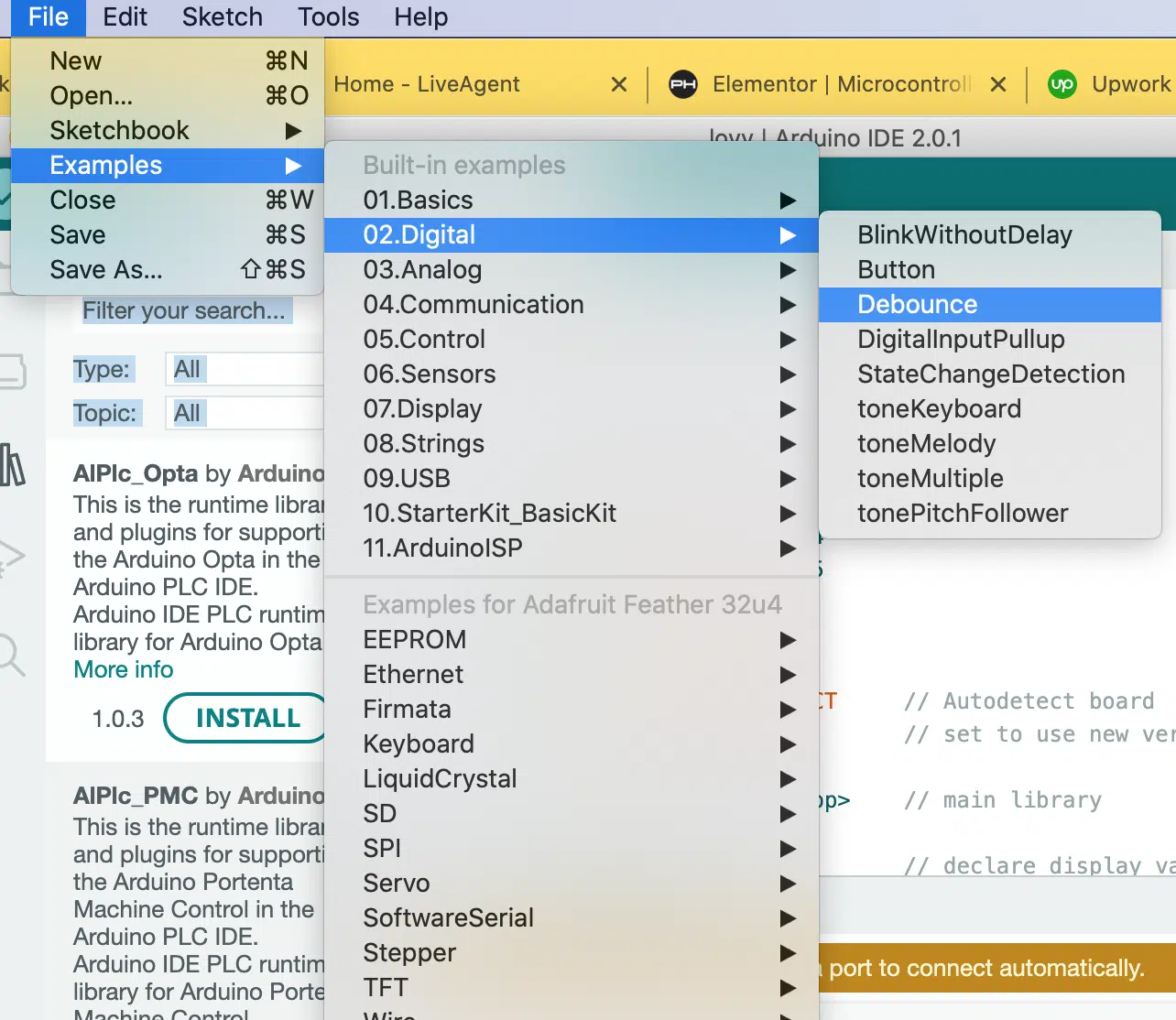1176x1020 pixels.
Task: Open the Library Manager sidebar icon
Action: pos(13,464)
